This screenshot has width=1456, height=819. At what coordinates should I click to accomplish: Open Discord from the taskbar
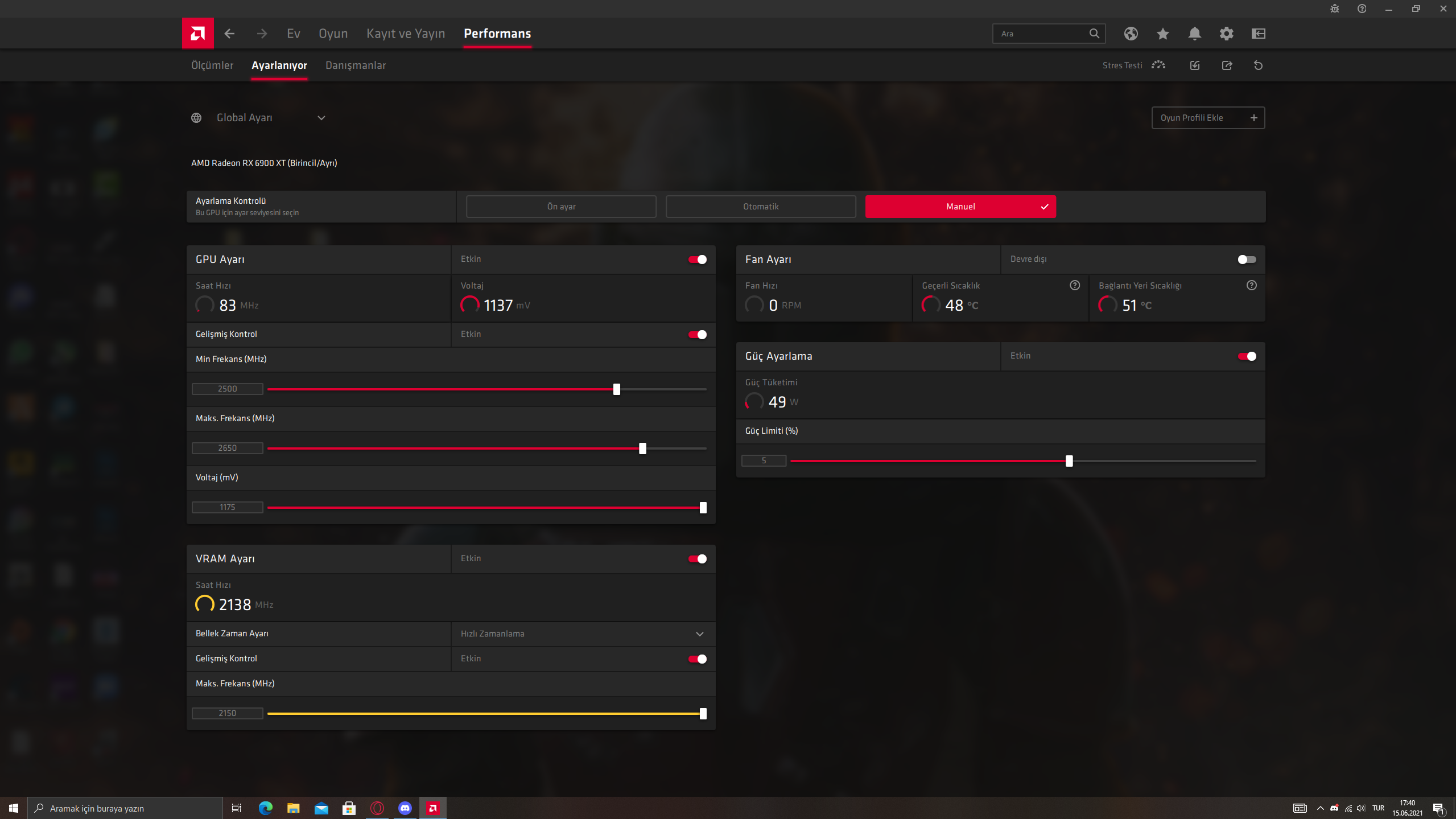405,808
